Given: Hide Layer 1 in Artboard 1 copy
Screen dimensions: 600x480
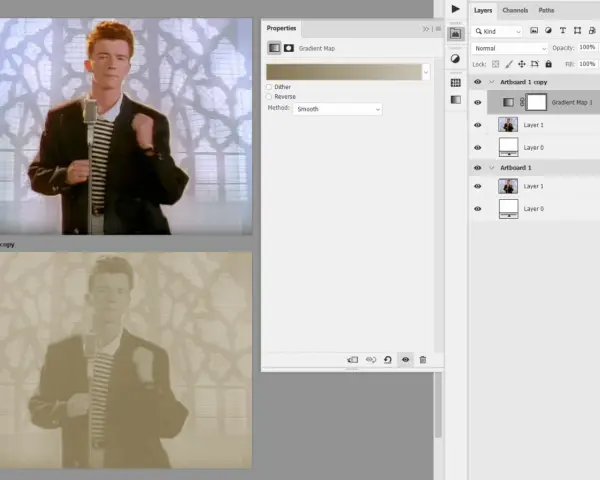Looking at the screenshot, I should [x=478, y=125].
